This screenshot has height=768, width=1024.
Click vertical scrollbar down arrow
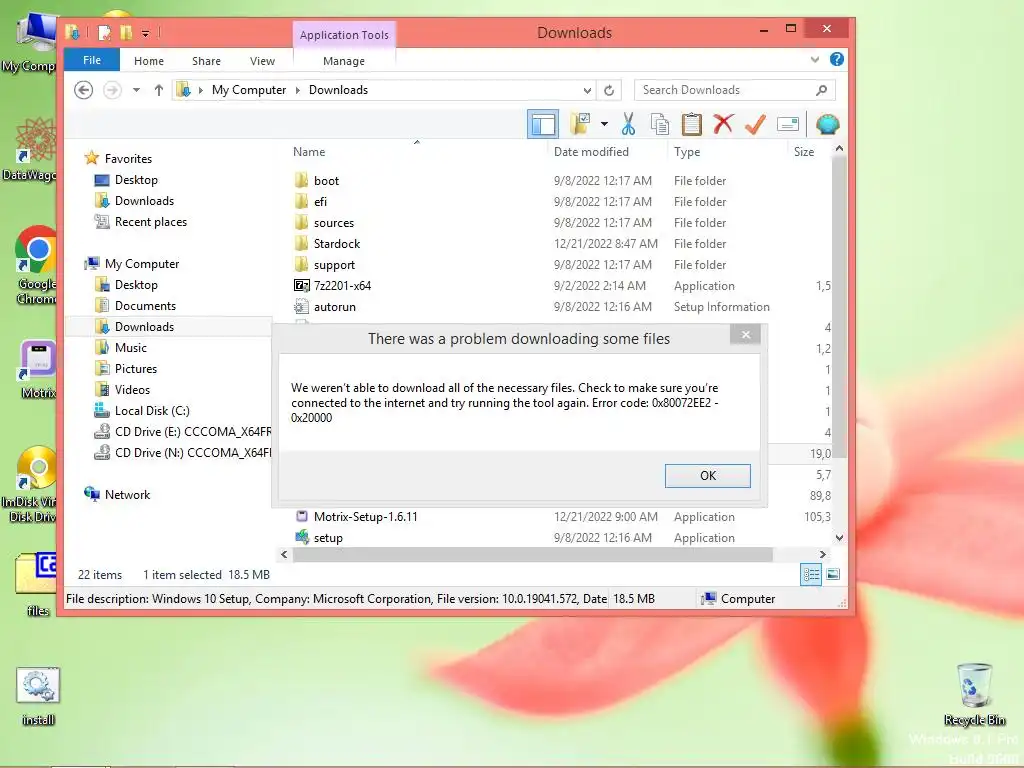pyautogui.click(x=839, y=537)
